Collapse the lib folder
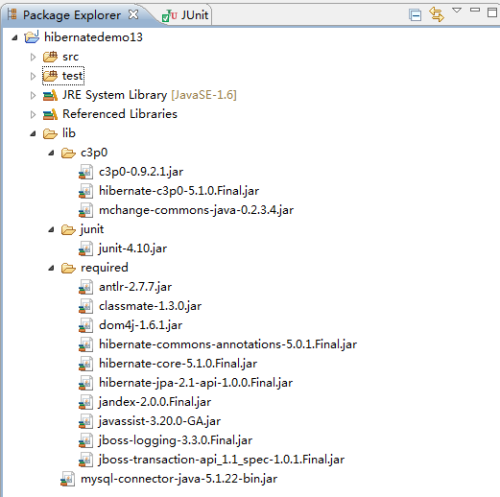Image resolution: width=500 pixels, height=497 pixels. [33, 134]
